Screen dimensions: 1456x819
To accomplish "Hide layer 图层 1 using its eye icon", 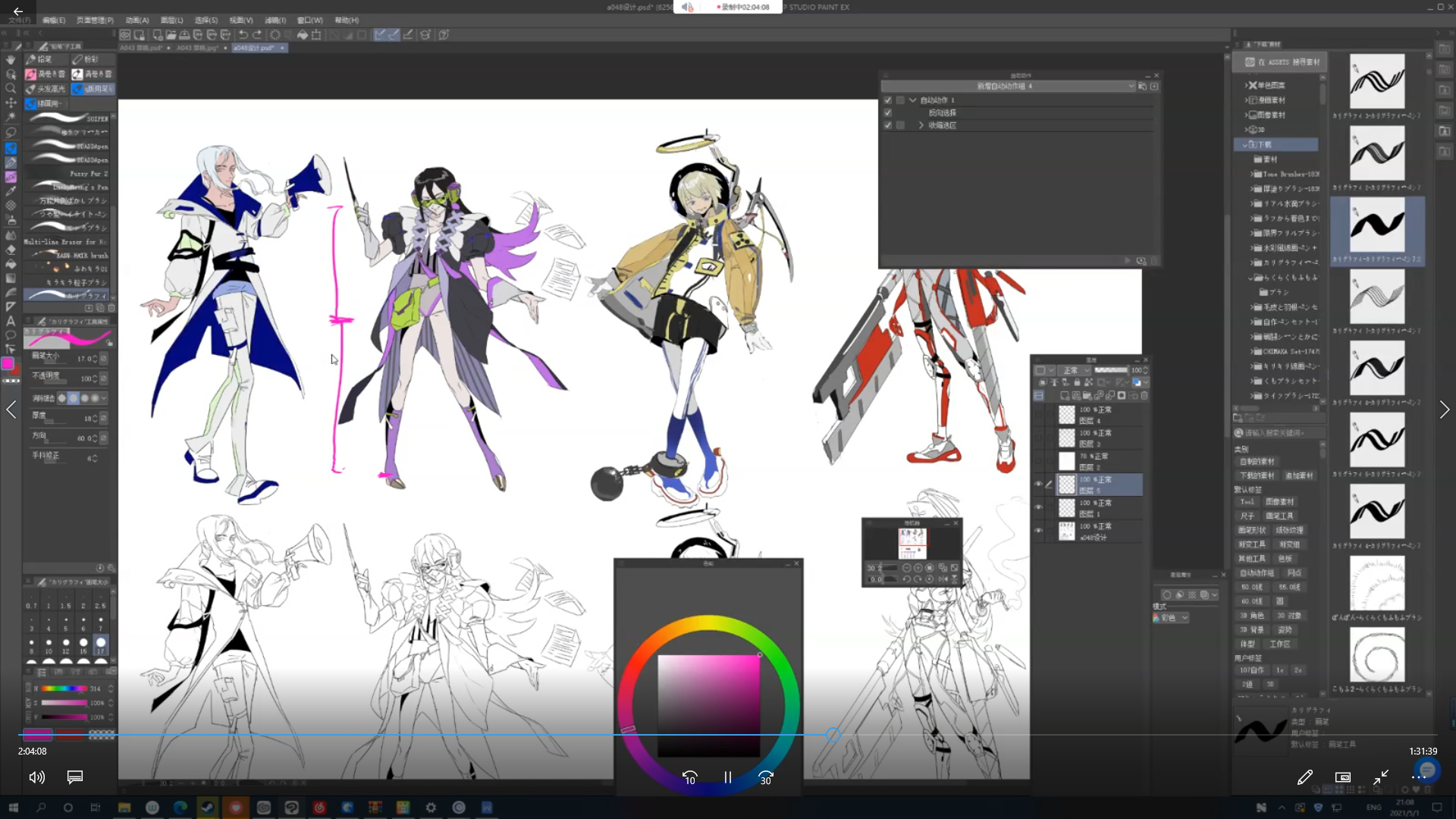I will pyautogui.click(x=1038, y=507).
